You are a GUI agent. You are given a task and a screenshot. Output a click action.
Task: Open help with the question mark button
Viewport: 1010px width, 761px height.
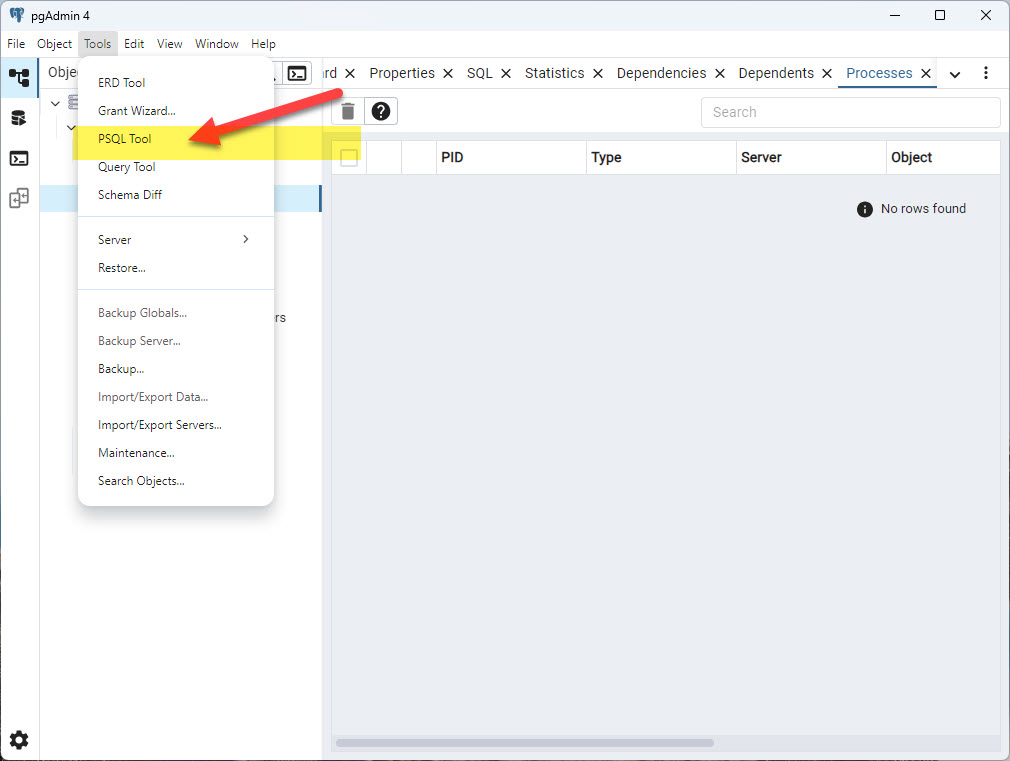[381, 111]
